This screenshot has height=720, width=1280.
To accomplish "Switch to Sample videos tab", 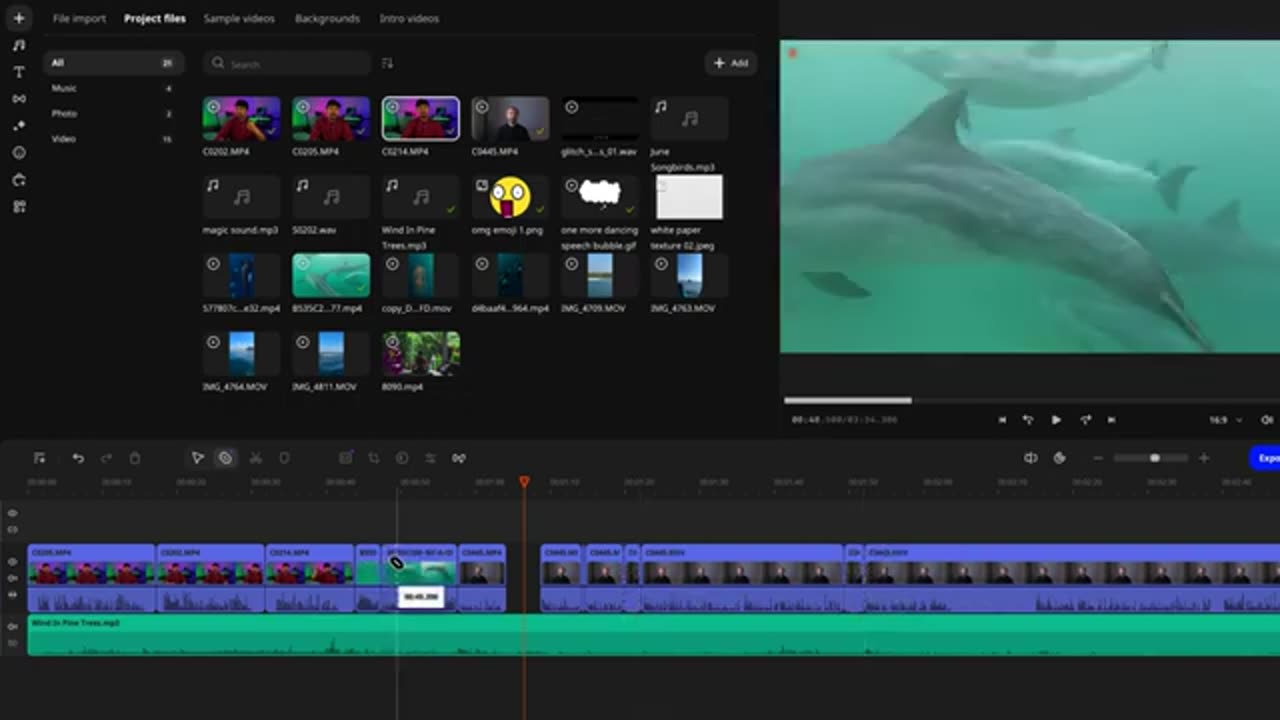I will [x=239, y=19].
